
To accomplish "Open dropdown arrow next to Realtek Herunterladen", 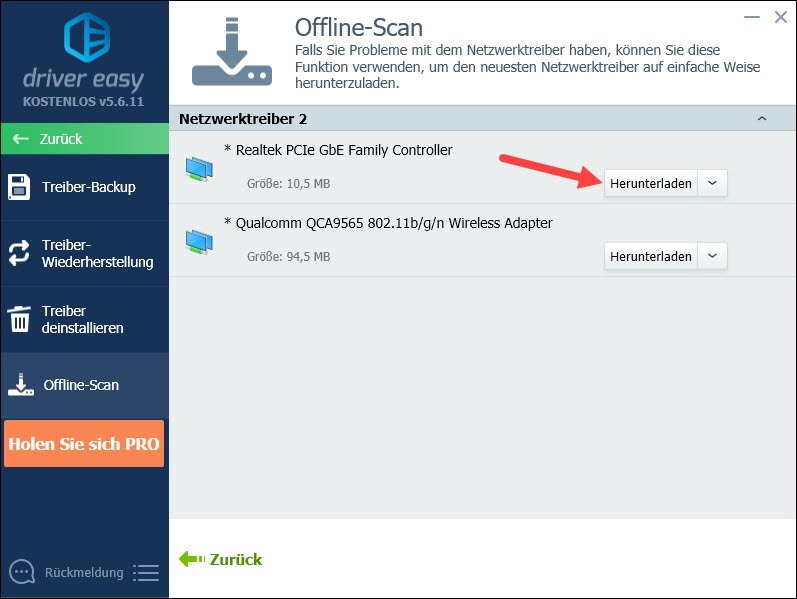I will pos(712,183).
